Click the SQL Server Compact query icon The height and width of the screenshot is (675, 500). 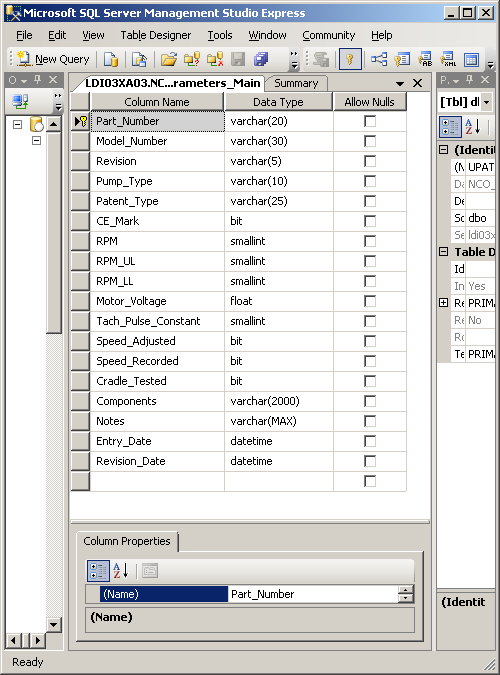(139, 59)
